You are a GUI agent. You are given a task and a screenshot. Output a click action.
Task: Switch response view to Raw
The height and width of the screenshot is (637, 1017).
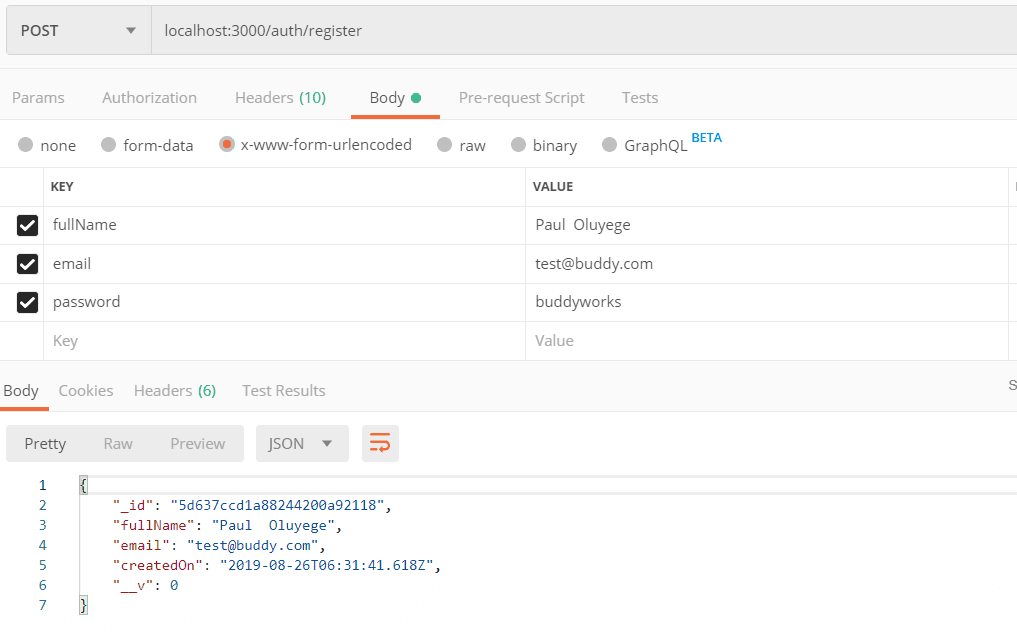click(x=117, y=443)
